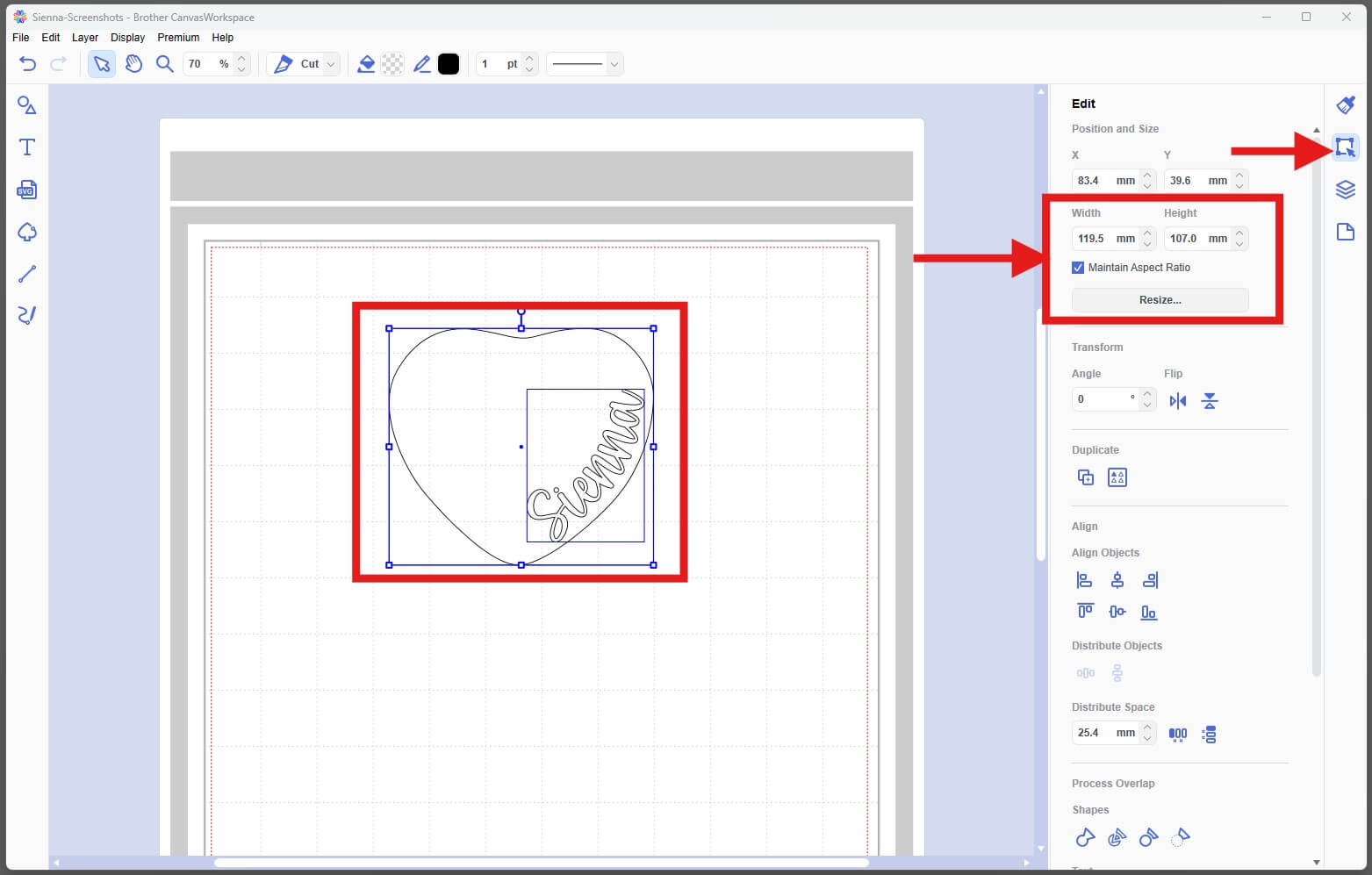Select the Path line tool in sidebar

(x=27, y=274)
